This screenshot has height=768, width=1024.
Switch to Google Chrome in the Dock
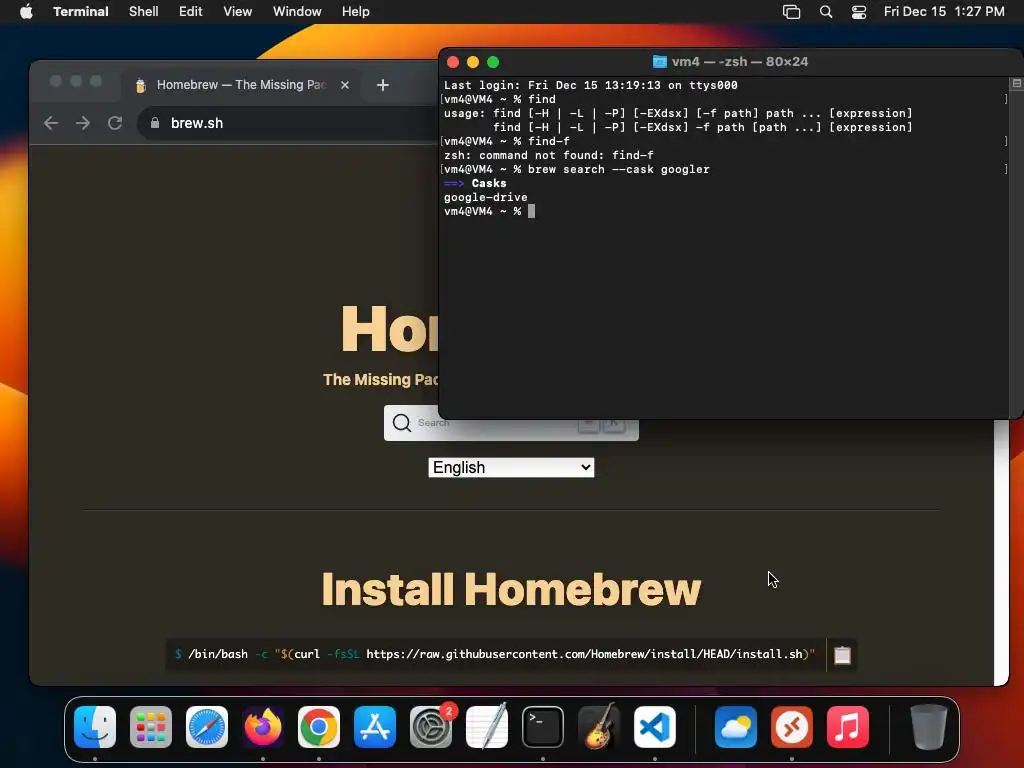(x=319, y=727)
